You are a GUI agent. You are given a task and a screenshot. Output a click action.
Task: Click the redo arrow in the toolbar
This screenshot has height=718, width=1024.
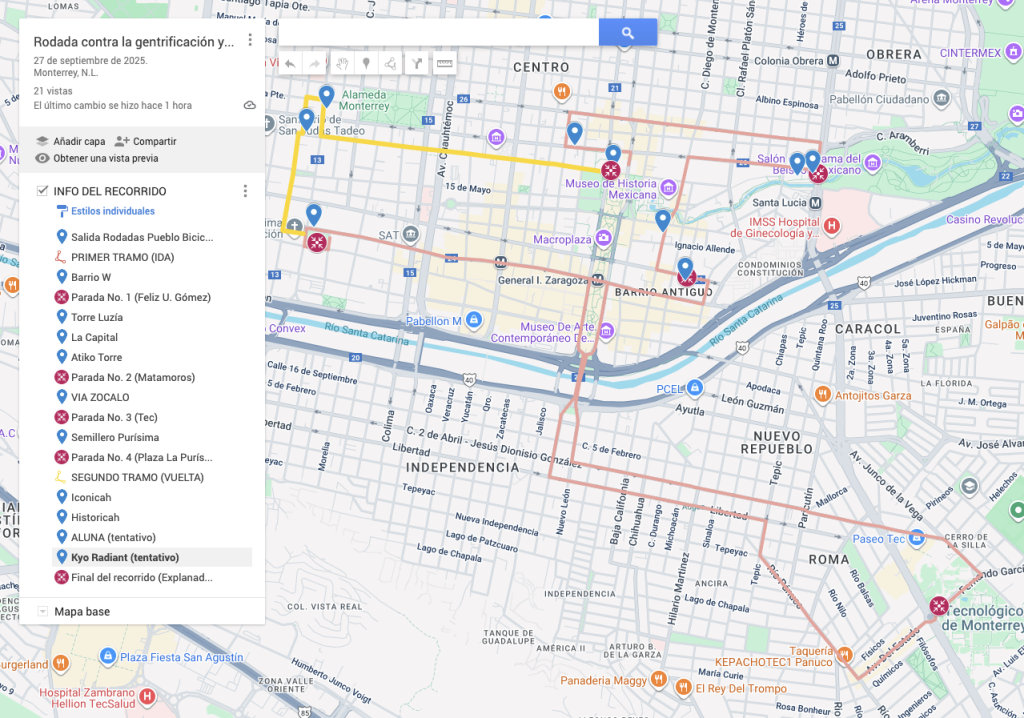click(315, 64)
